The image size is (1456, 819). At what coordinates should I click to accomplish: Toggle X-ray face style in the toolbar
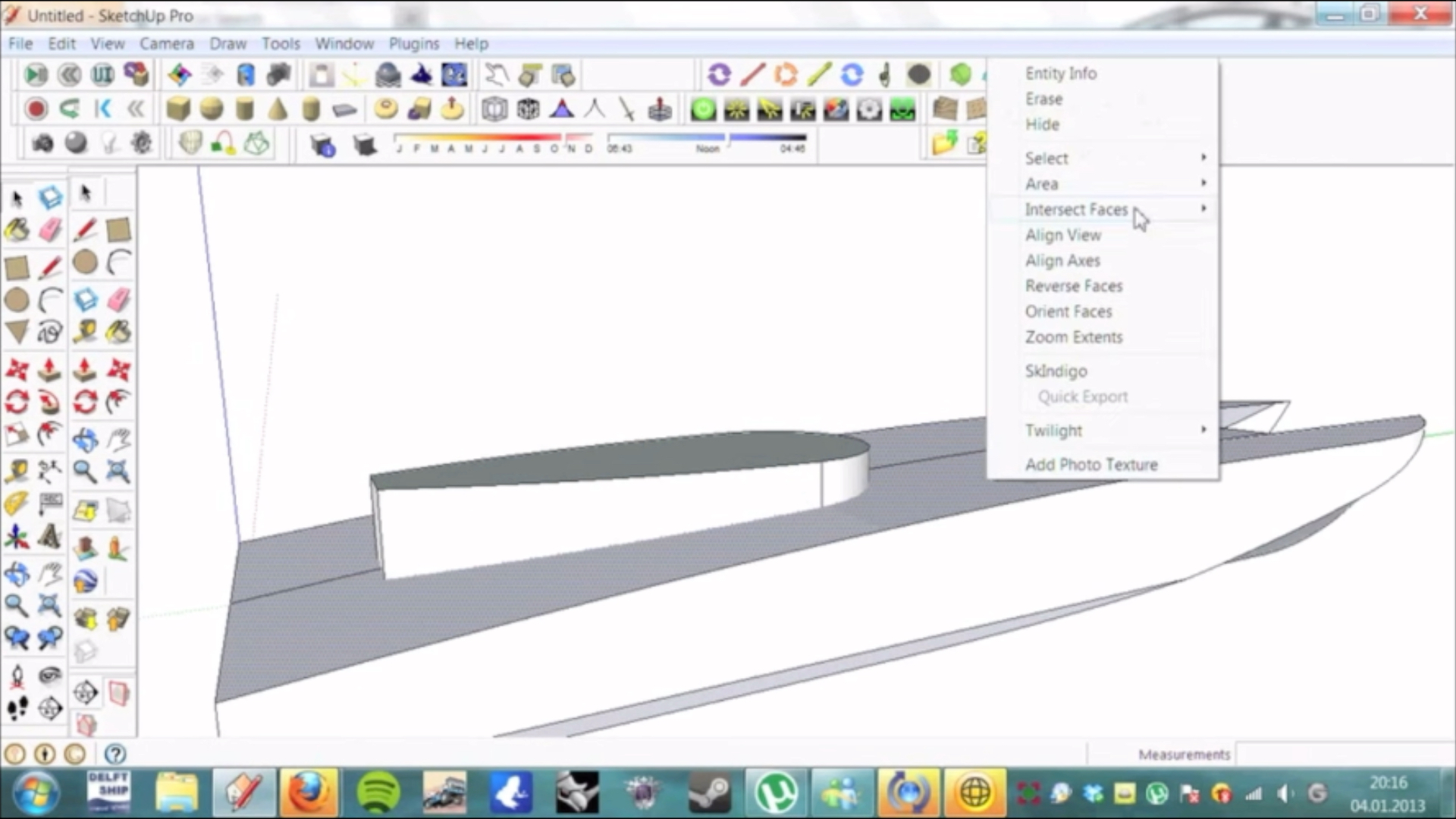[x=494, y=109]
